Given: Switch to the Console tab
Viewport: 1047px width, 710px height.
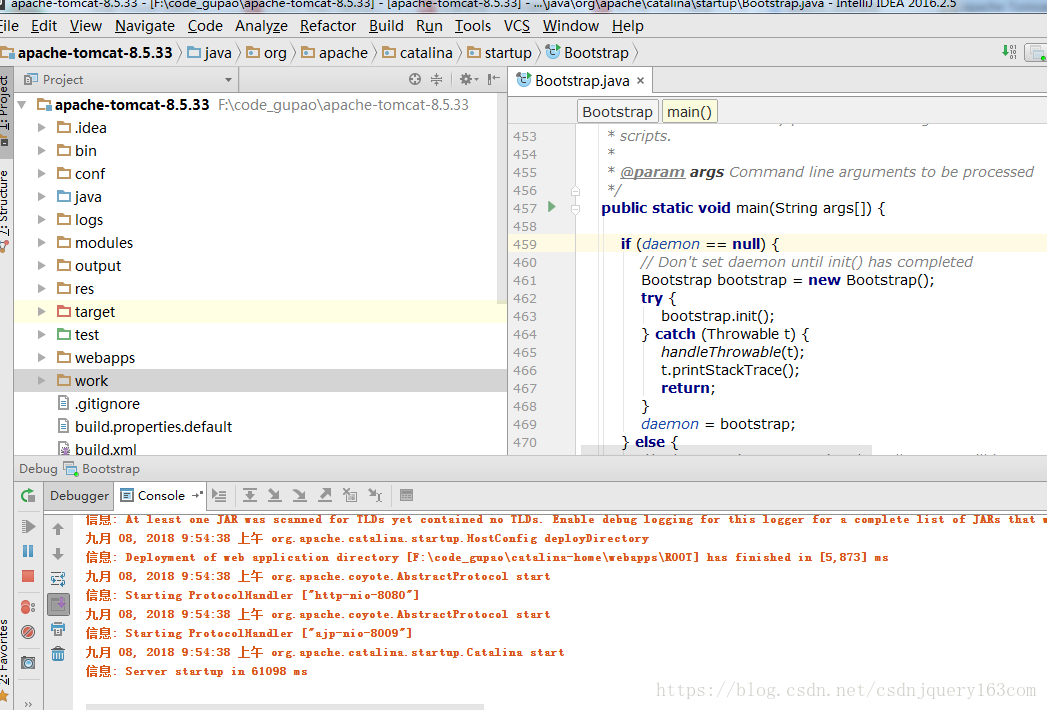Looking at the screenshot, I should (161, 496).
